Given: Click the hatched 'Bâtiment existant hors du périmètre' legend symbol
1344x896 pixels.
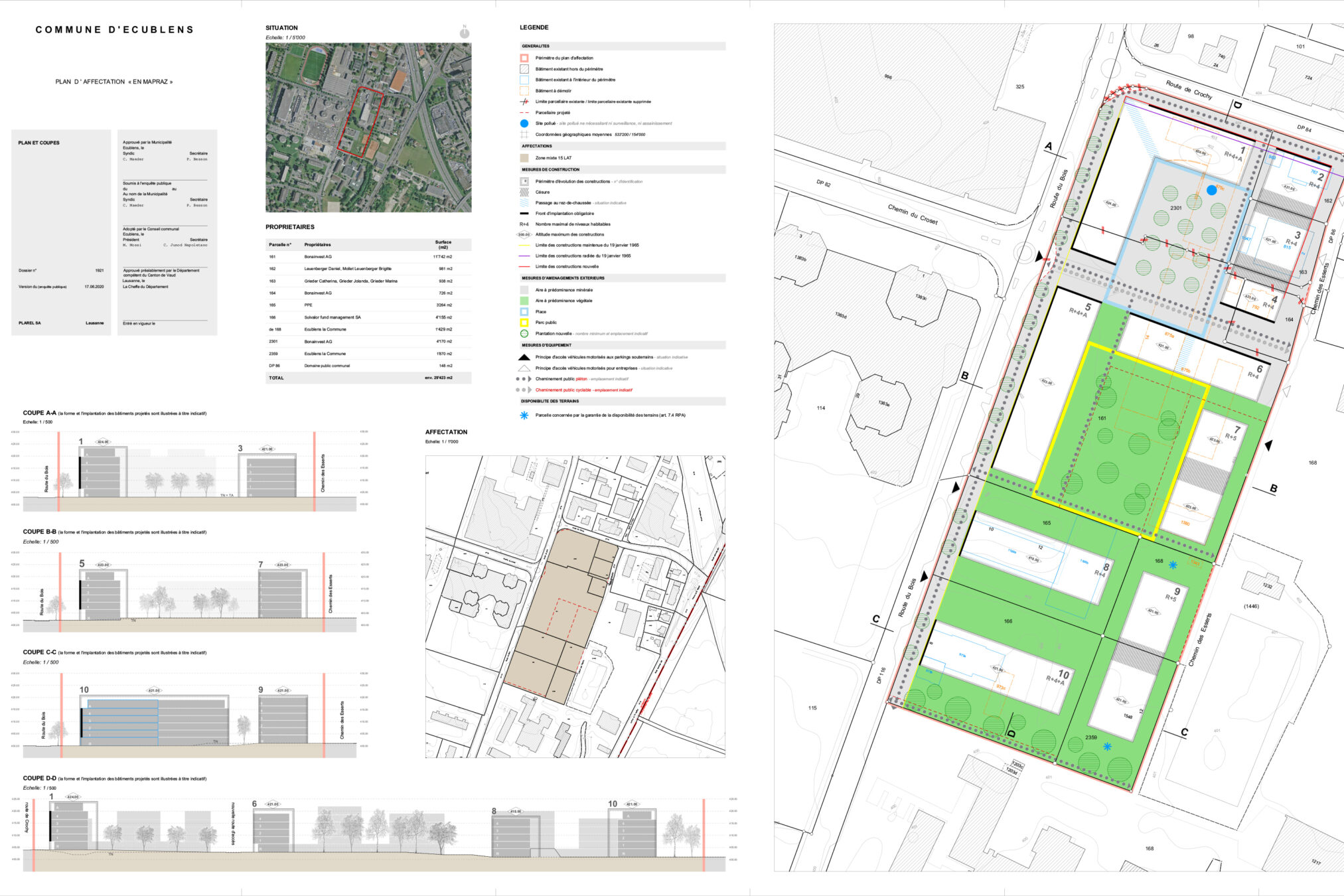Looking at the screenshot, I should point(524,69).
